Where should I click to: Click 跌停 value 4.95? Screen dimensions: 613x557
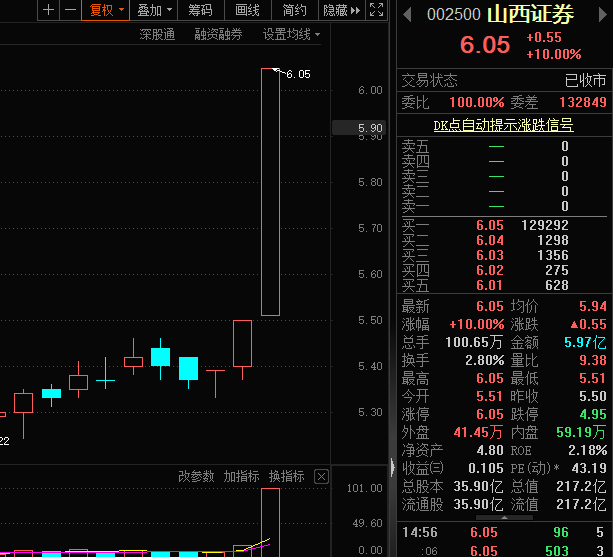(x=593, y=414)
